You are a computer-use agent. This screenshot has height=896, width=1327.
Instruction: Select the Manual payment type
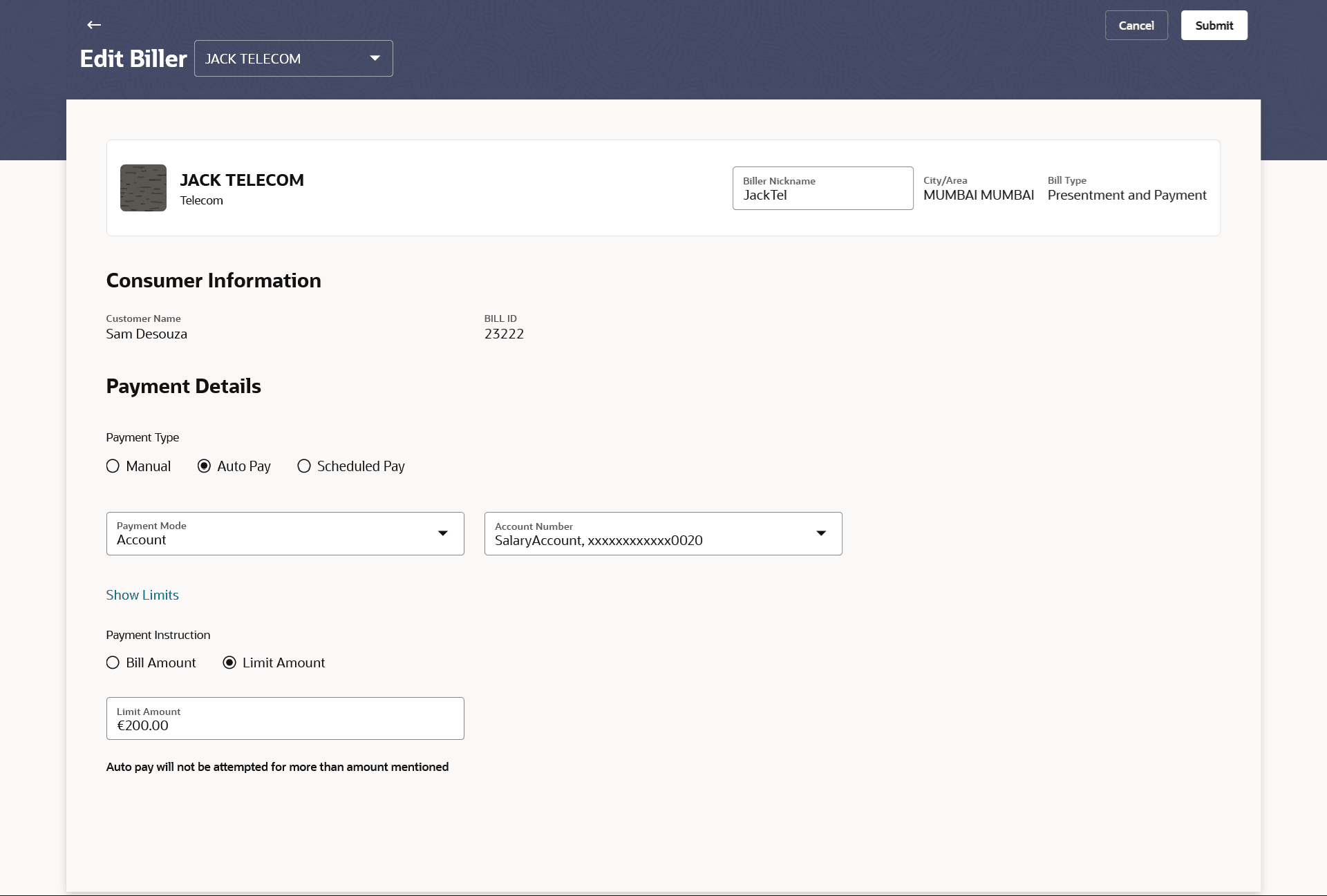point(113,466)
